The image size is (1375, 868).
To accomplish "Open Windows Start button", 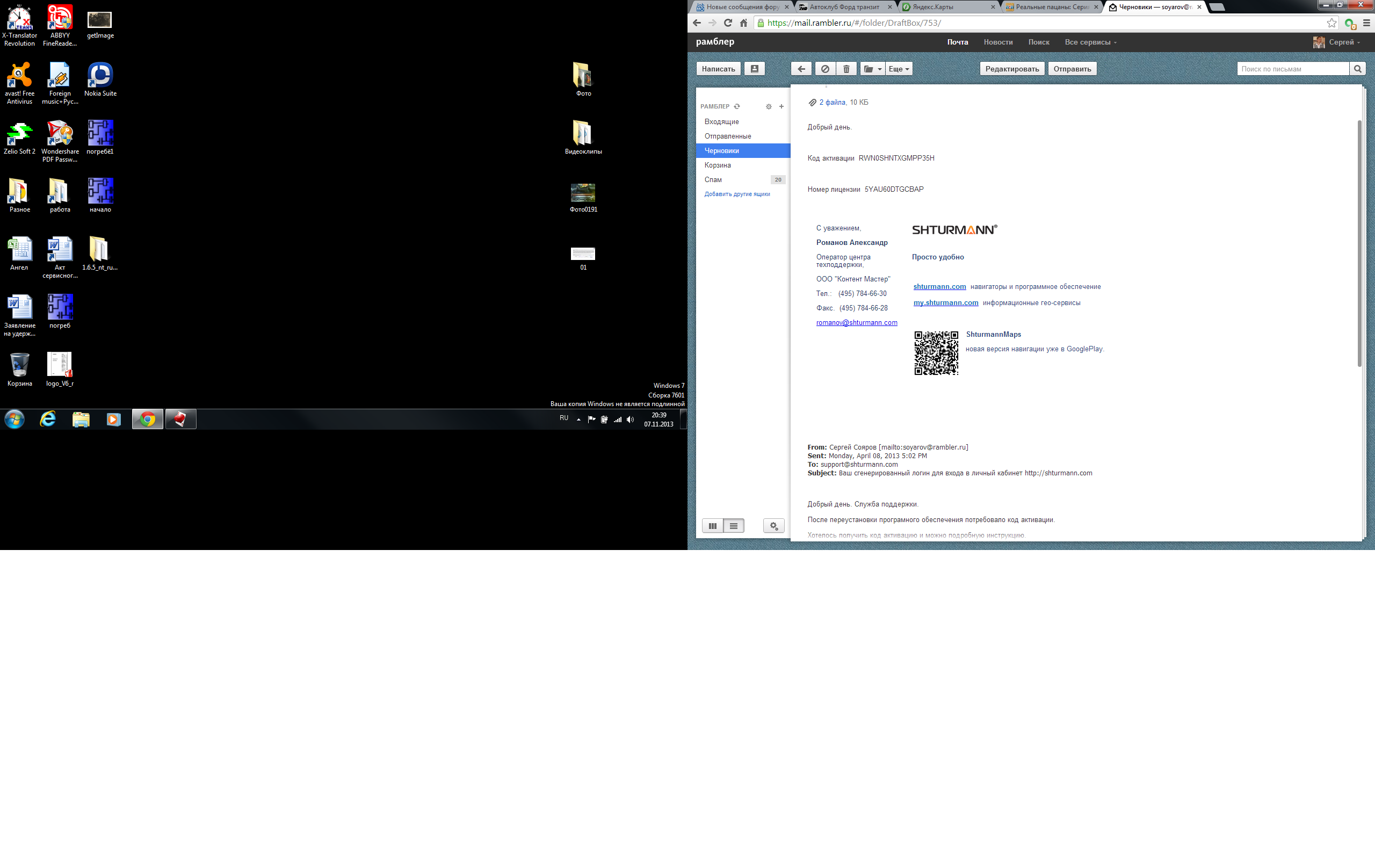I will tap(15, 419).
